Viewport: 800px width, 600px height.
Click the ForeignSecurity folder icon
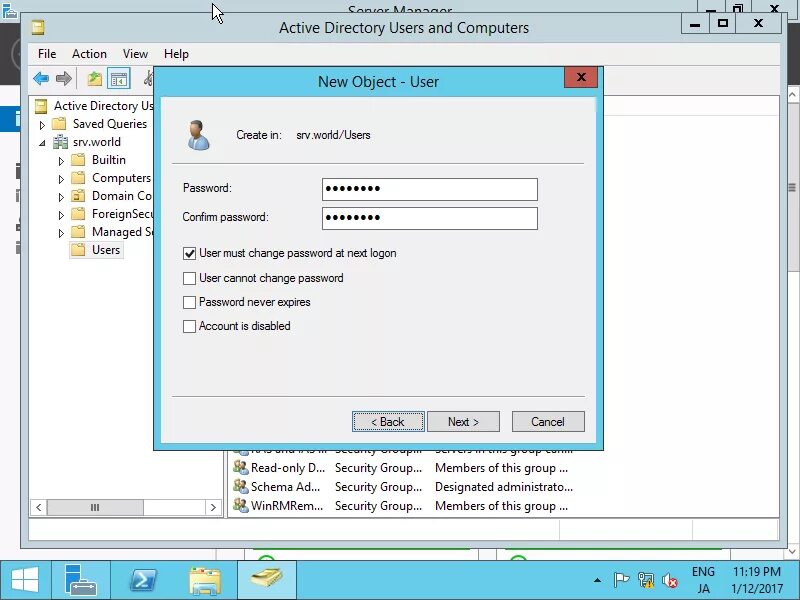[78, 214]
